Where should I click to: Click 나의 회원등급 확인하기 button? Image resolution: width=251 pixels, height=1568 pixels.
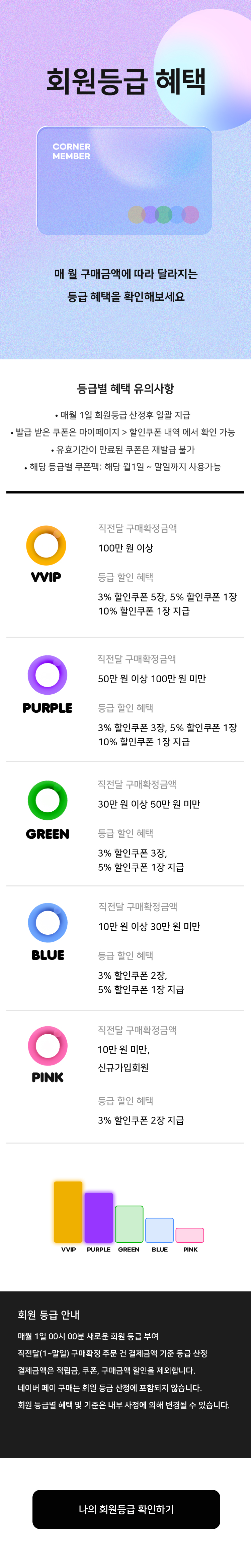(x=126, y=1509)
